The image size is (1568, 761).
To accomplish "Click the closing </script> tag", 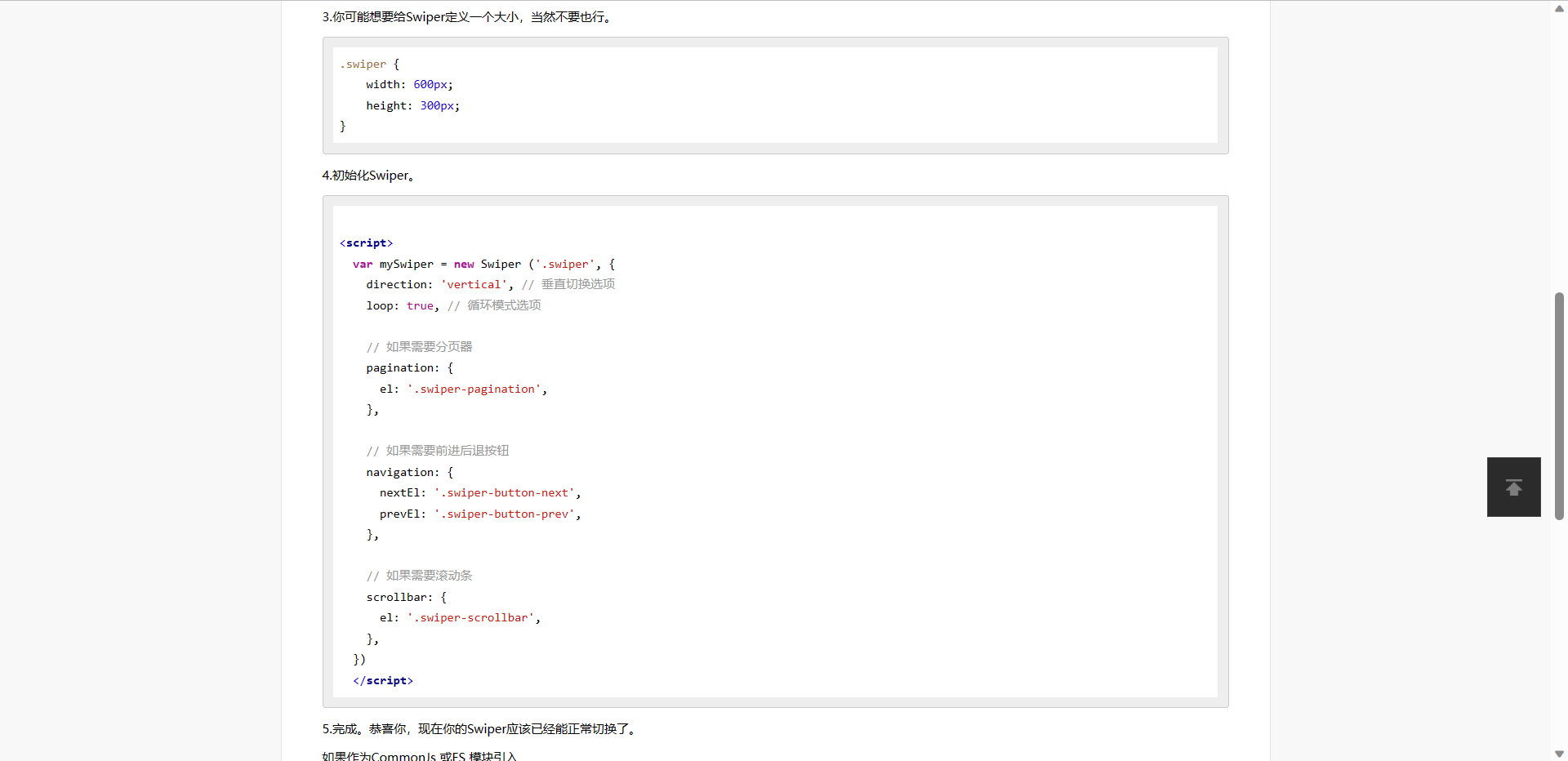I will click(382, 680).
